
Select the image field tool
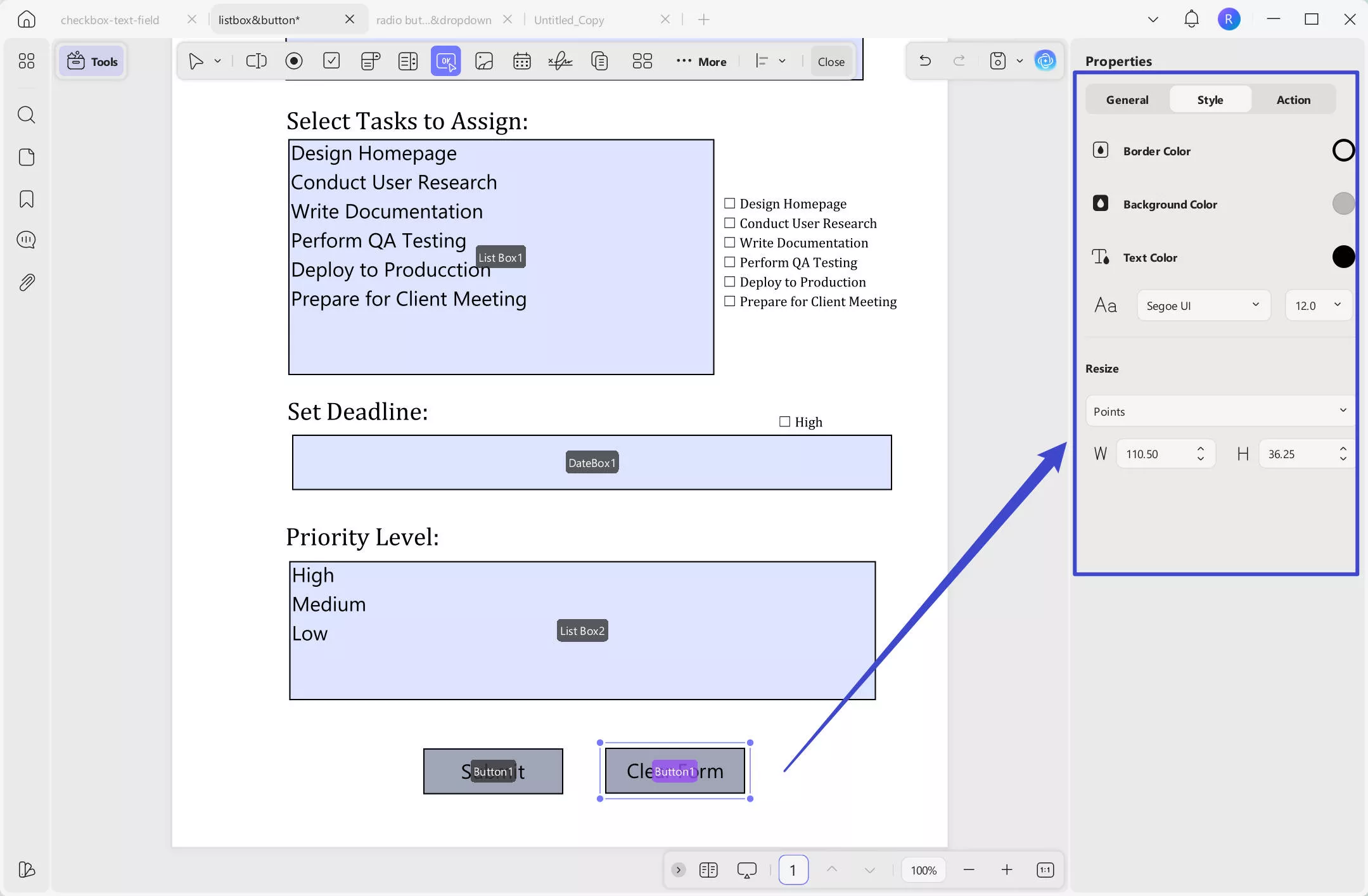[484, 61]
